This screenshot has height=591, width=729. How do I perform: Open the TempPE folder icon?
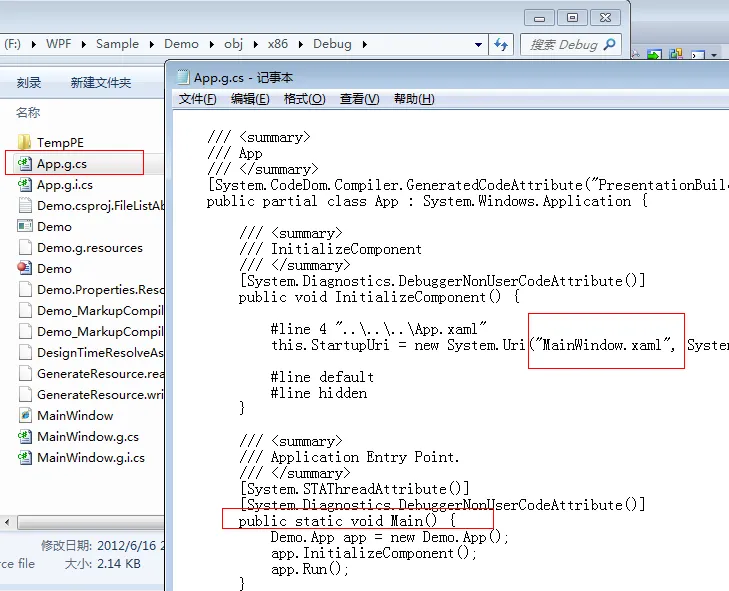click(25, 142)
